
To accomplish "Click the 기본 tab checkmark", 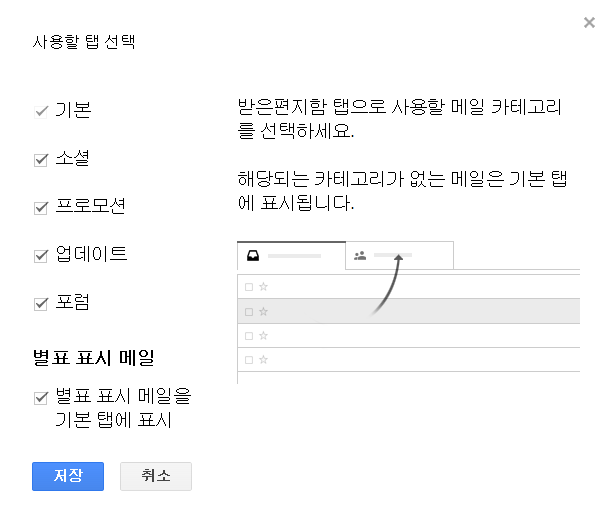I will (x=41, y=111).
